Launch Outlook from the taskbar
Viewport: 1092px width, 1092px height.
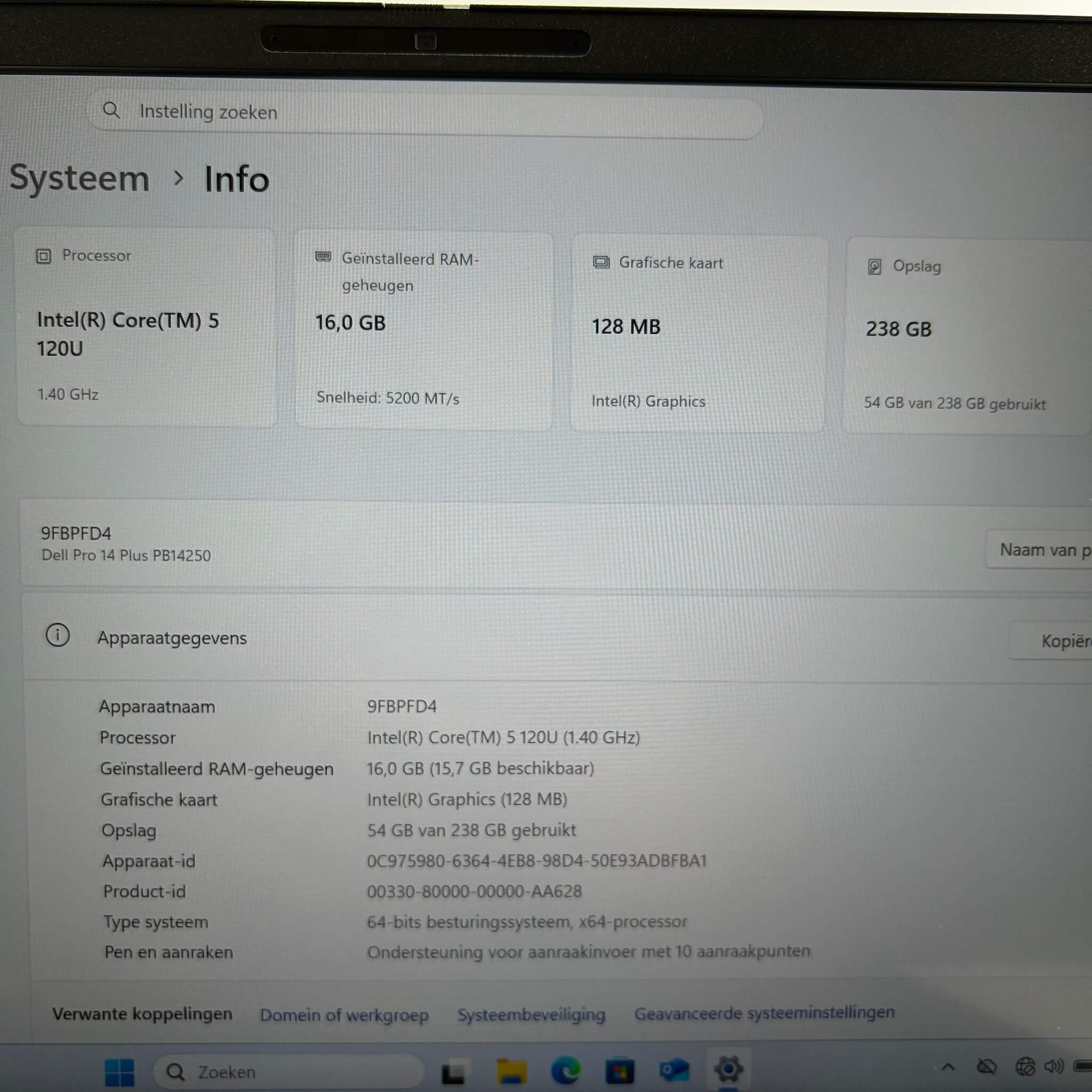674,1070
